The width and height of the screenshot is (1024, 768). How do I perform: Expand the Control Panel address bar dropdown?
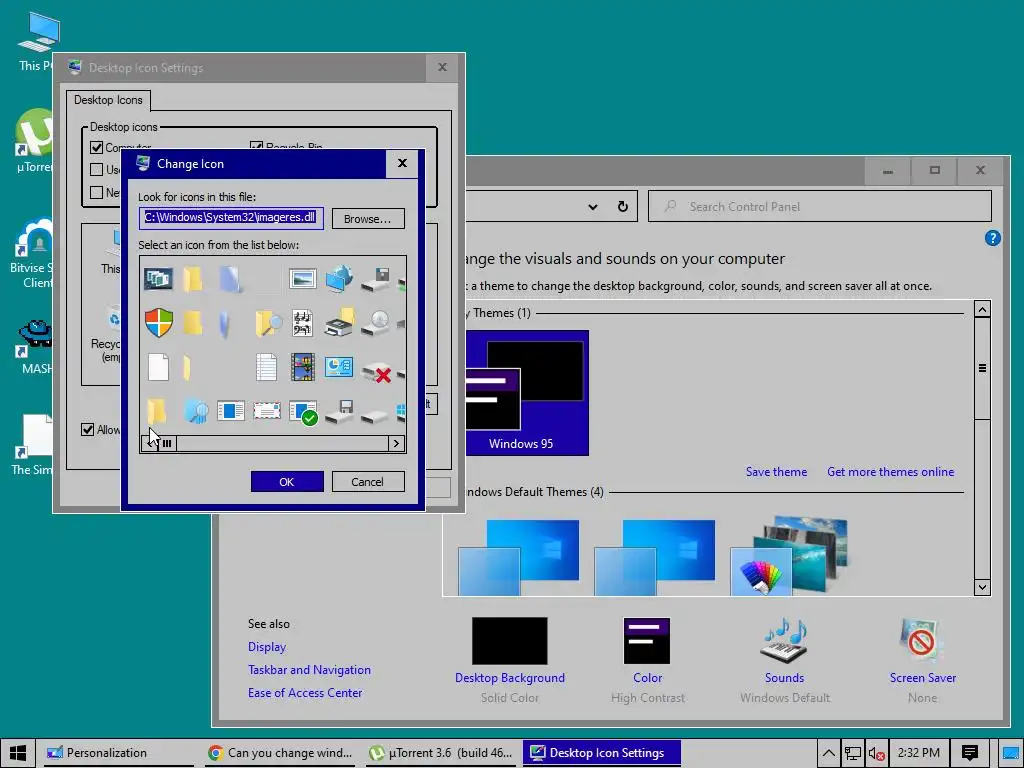[592, 207]
